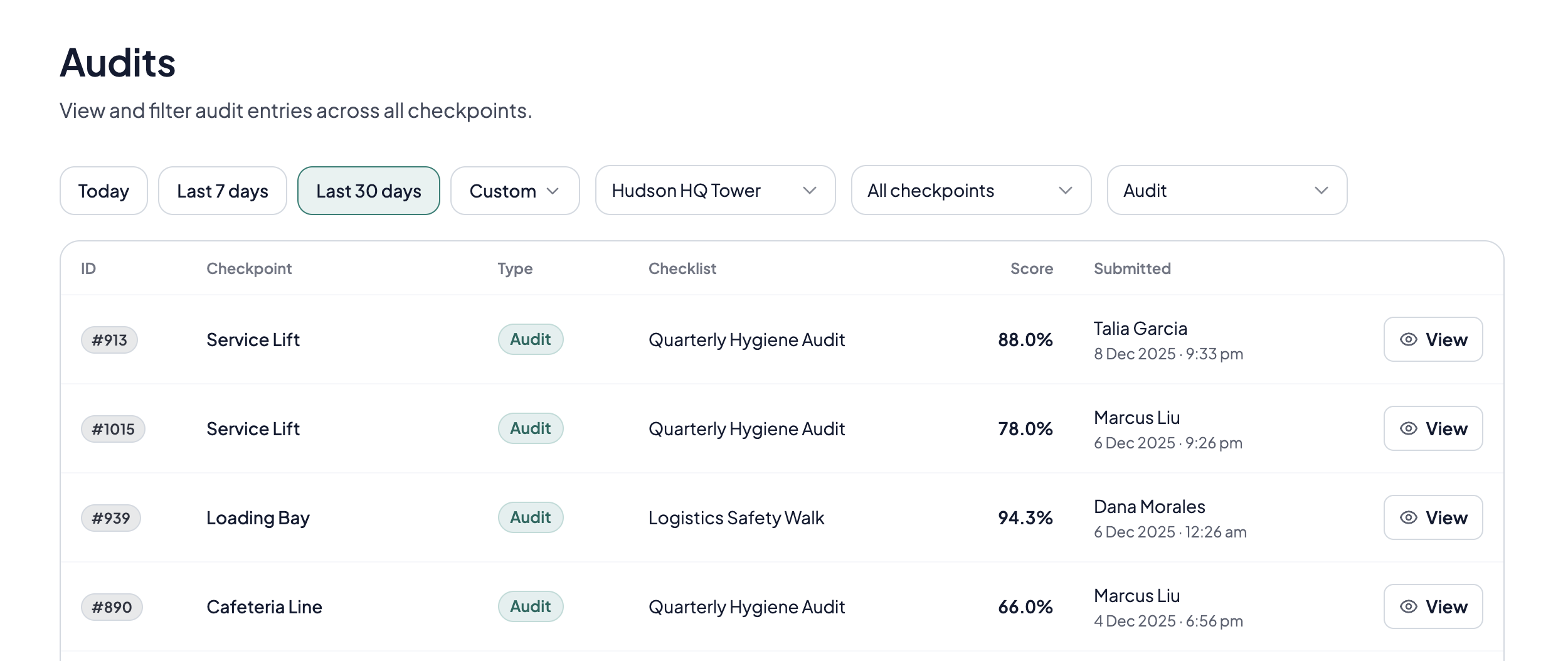Open the Hudson HQ Tower location dropdown

click(x=714, y=191)
